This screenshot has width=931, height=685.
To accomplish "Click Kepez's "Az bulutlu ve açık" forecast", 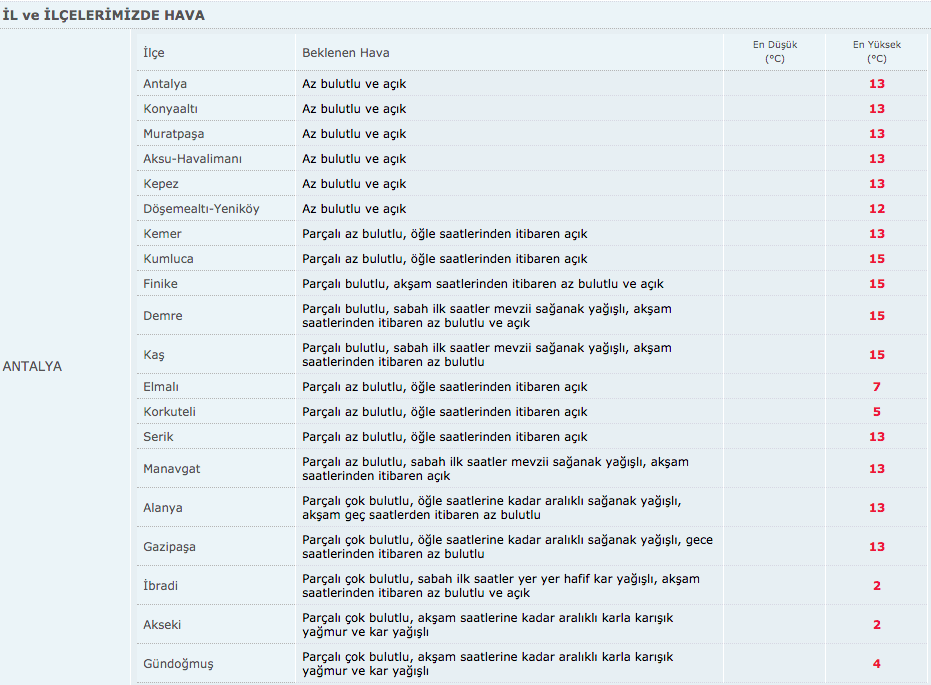I will click(x=354, y=183).
